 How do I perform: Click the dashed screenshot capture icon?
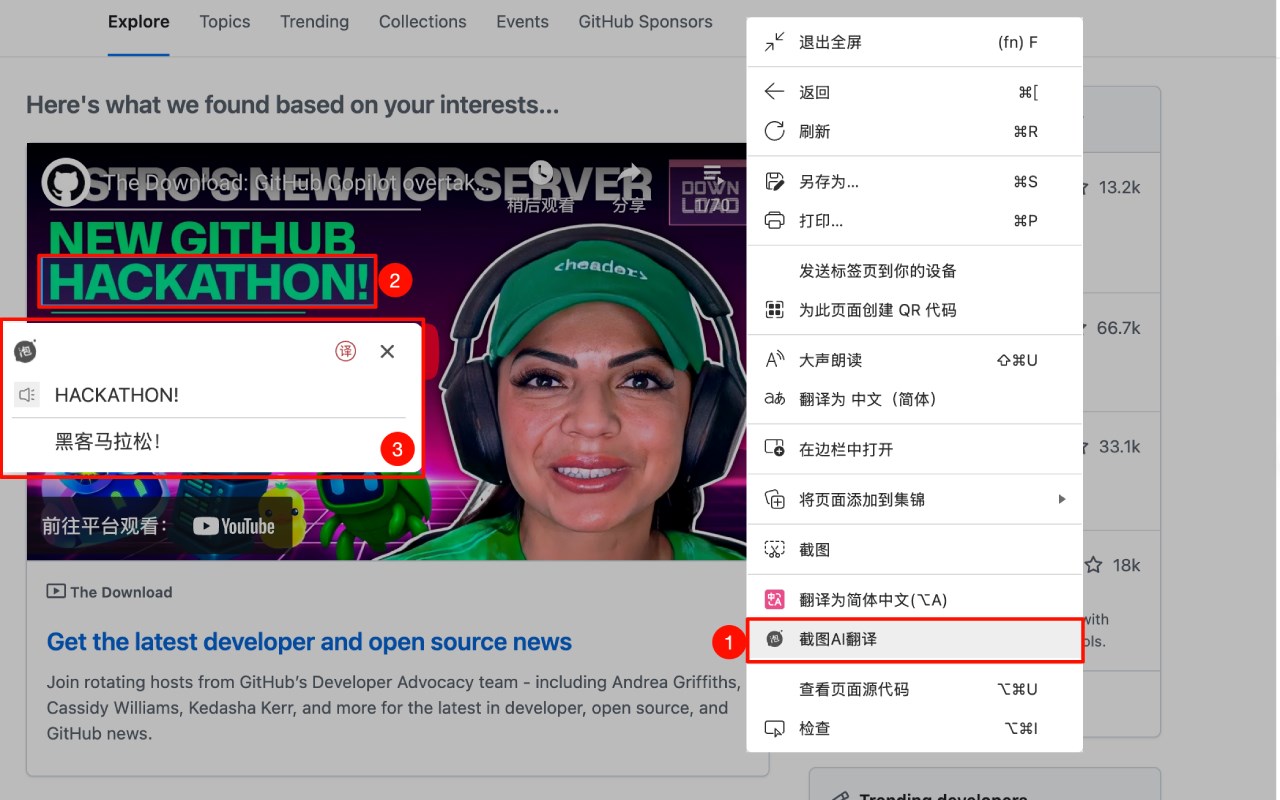(x=774, y=549)
